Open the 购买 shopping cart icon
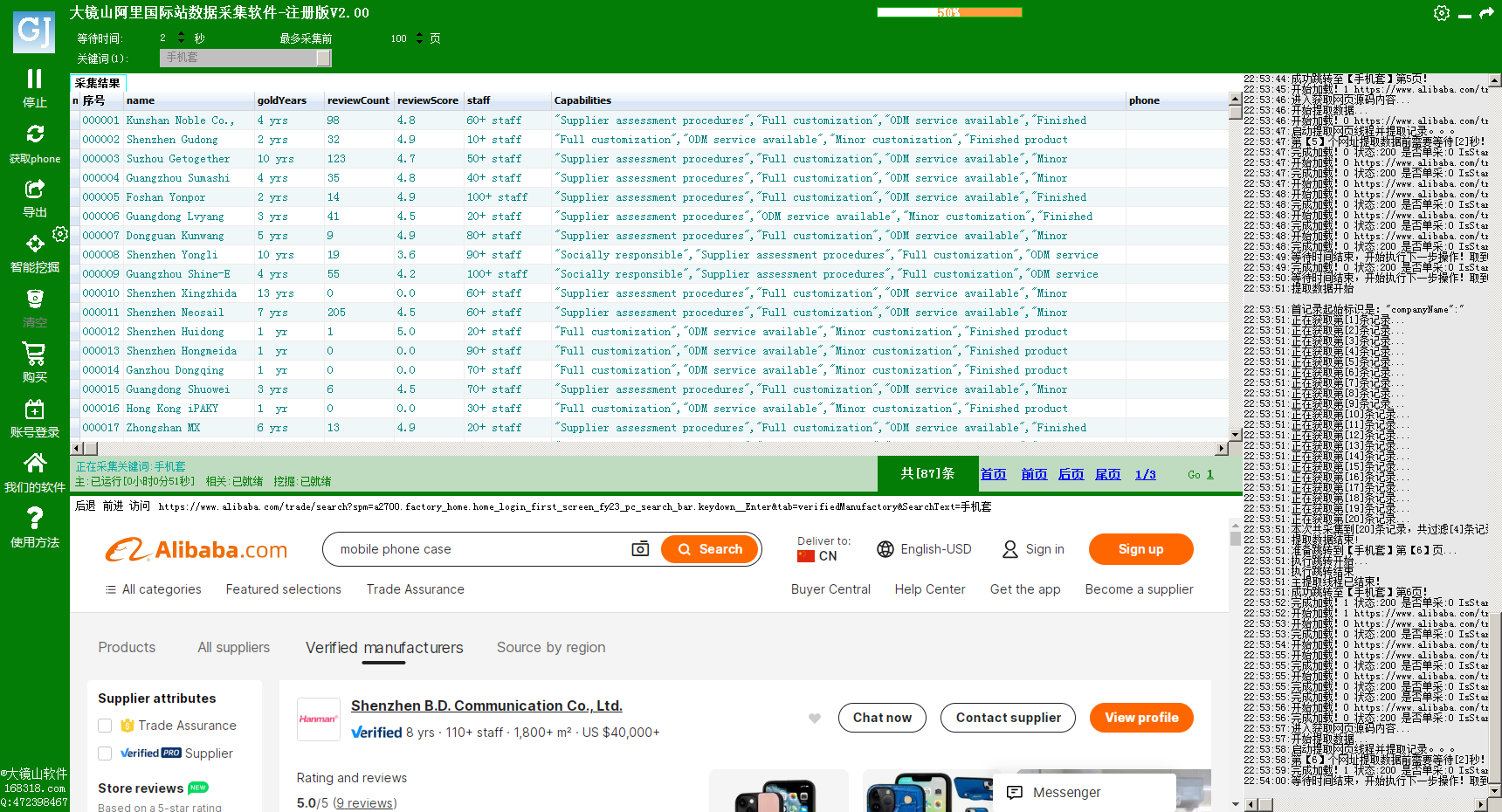 click(34, 354)
